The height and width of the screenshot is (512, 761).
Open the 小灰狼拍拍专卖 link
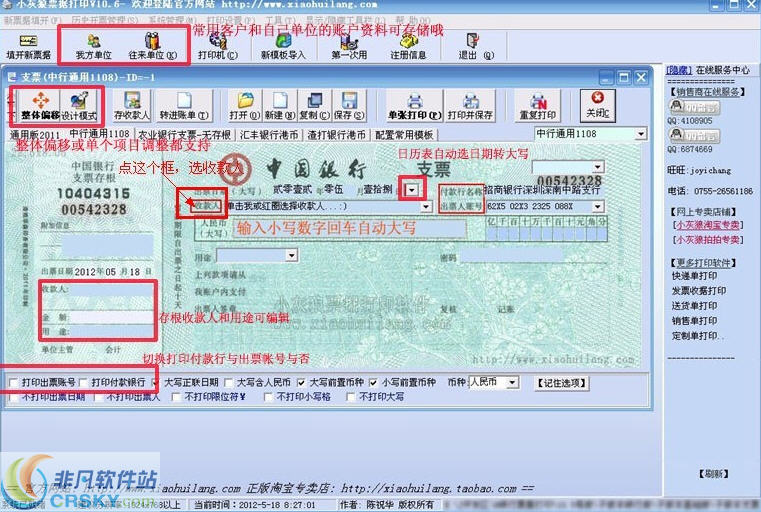pos(708,240)
